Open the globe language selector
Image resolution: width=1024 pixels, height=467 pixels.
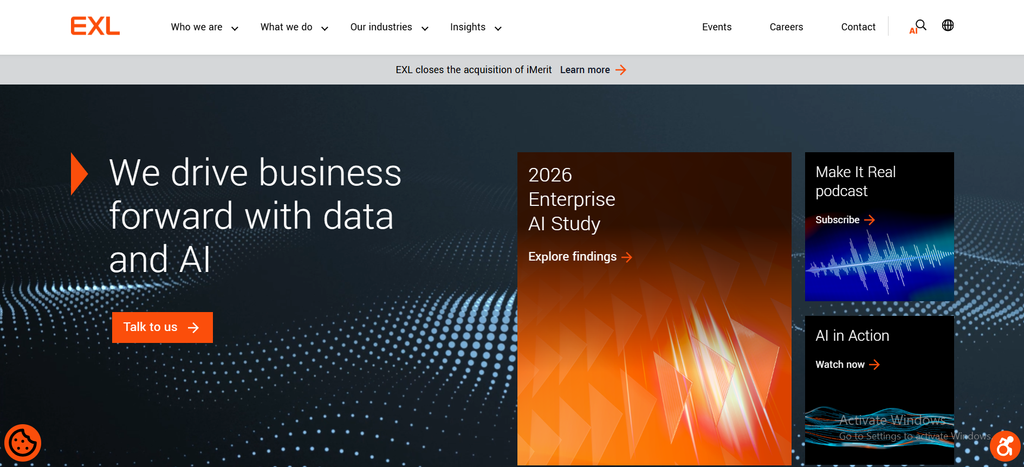948,25
